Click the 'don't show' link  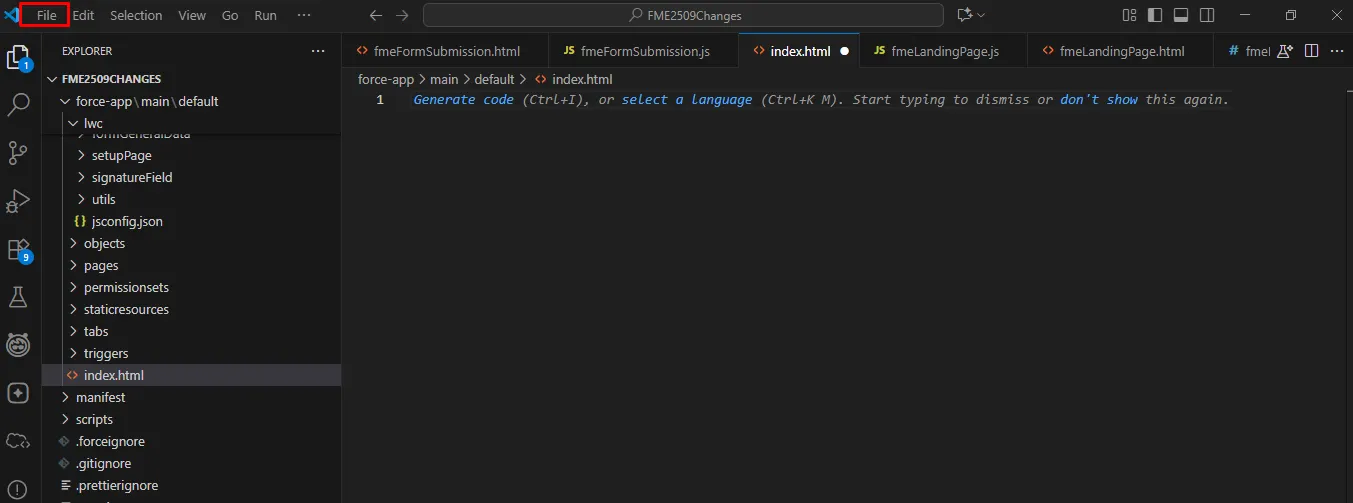[x=1098, y=100]
